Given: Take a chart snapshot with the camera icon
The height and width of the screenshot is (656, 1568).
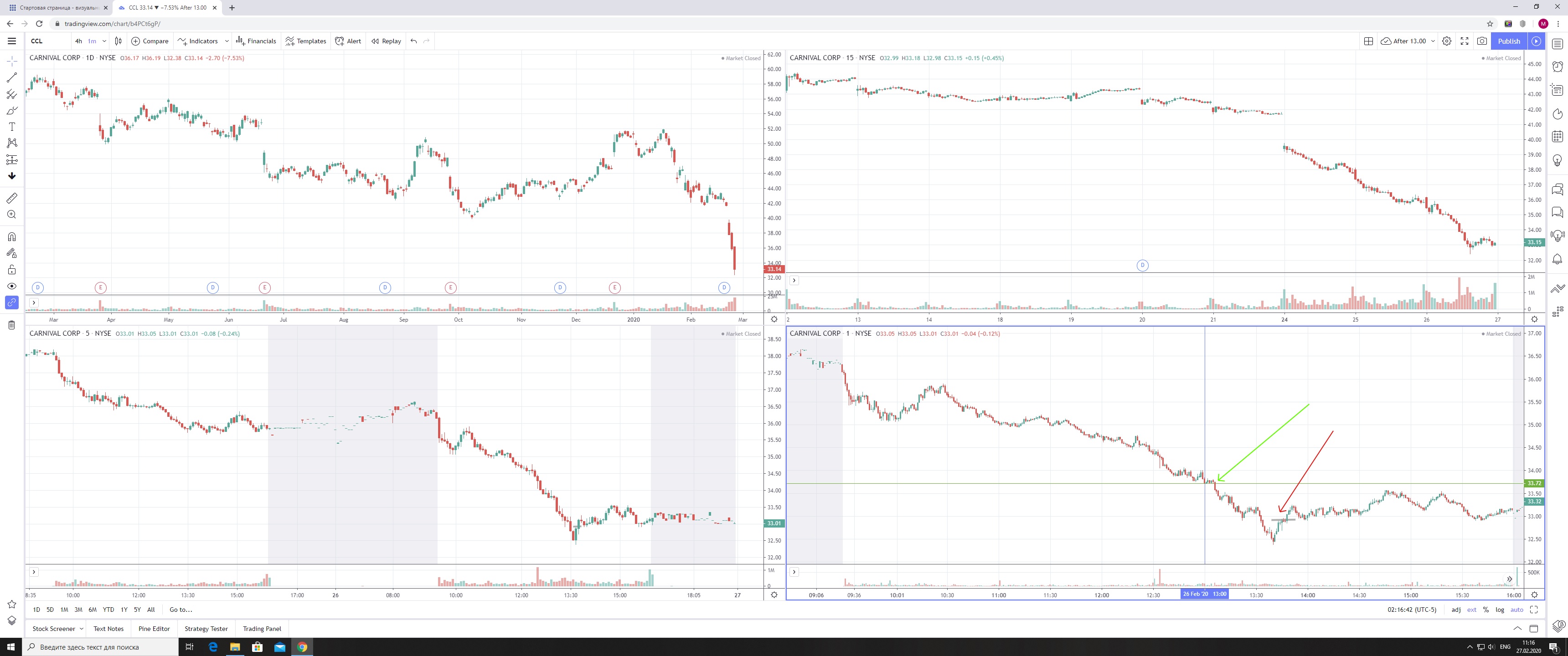Looking at the screenshot, I should (1481, 41).
